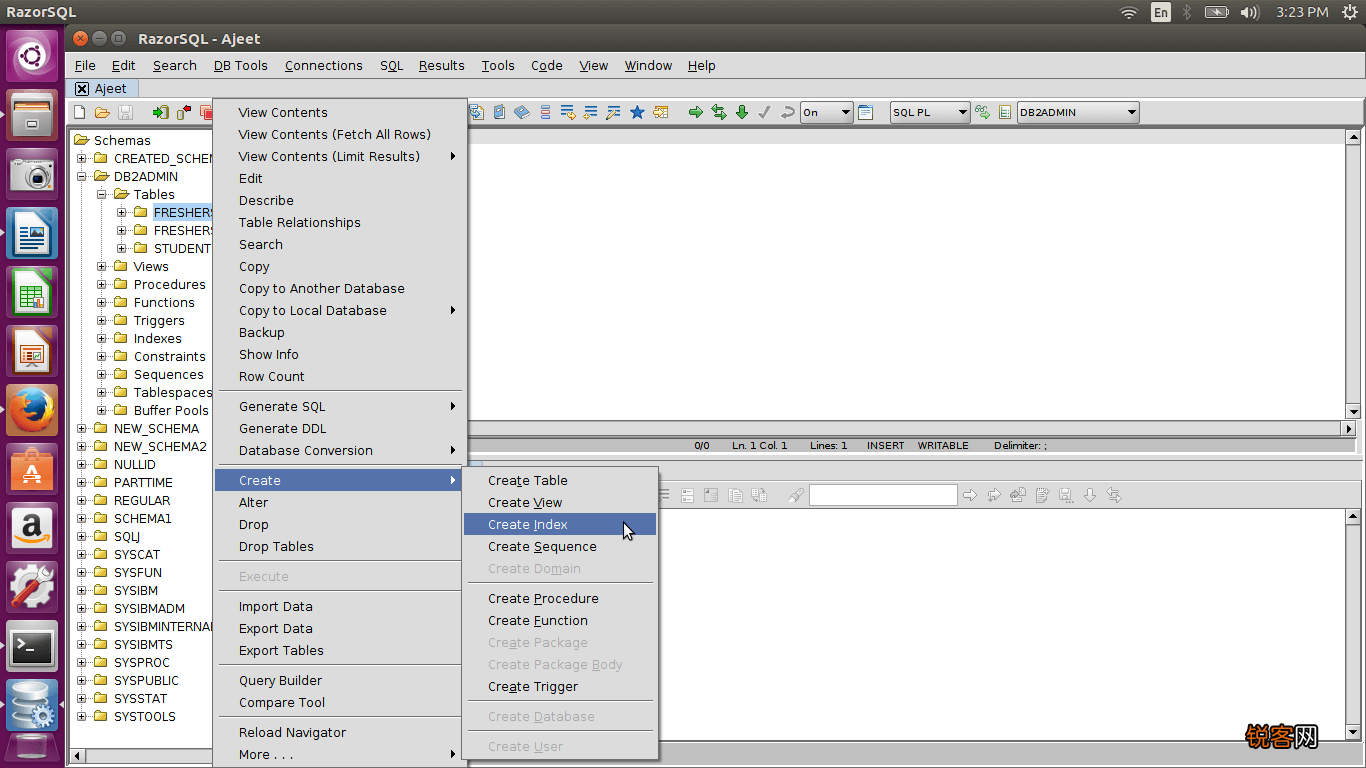Click the plain right arrow beside results search field
This screenshot has height=768, width=1366.
click(x=969, y=495)
